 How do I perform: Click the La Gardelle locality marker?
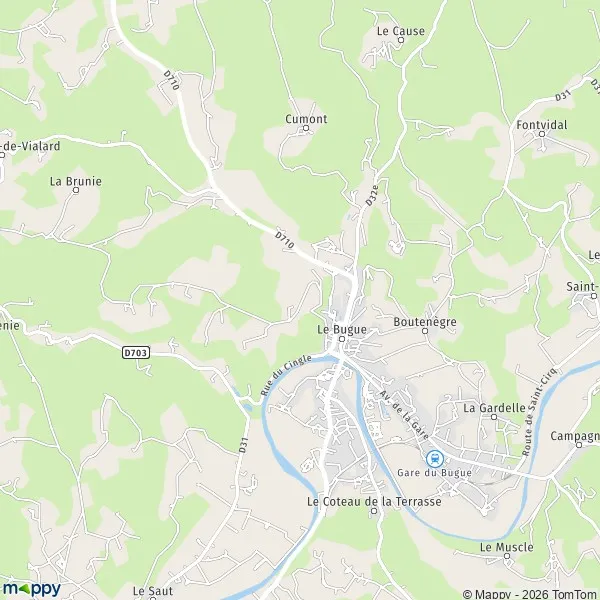[x=494, y=417]
